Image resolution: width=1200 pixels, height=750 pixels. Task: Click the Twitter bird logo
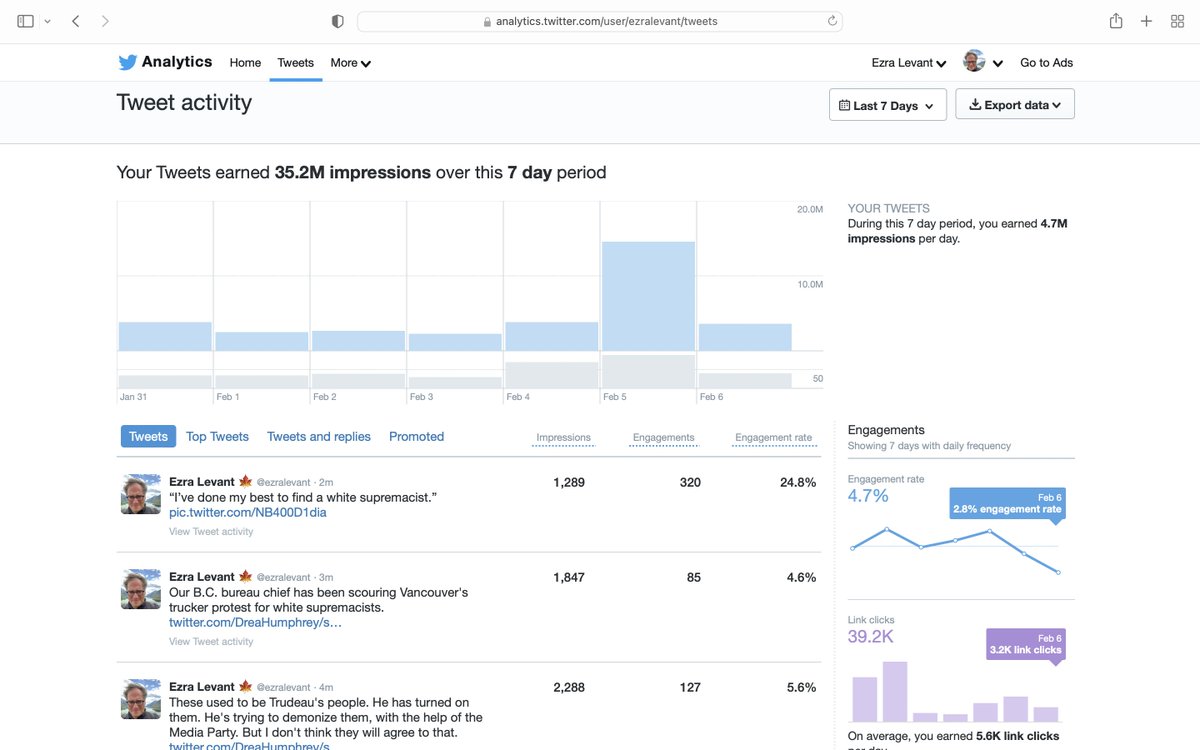[x=127, y=62]
